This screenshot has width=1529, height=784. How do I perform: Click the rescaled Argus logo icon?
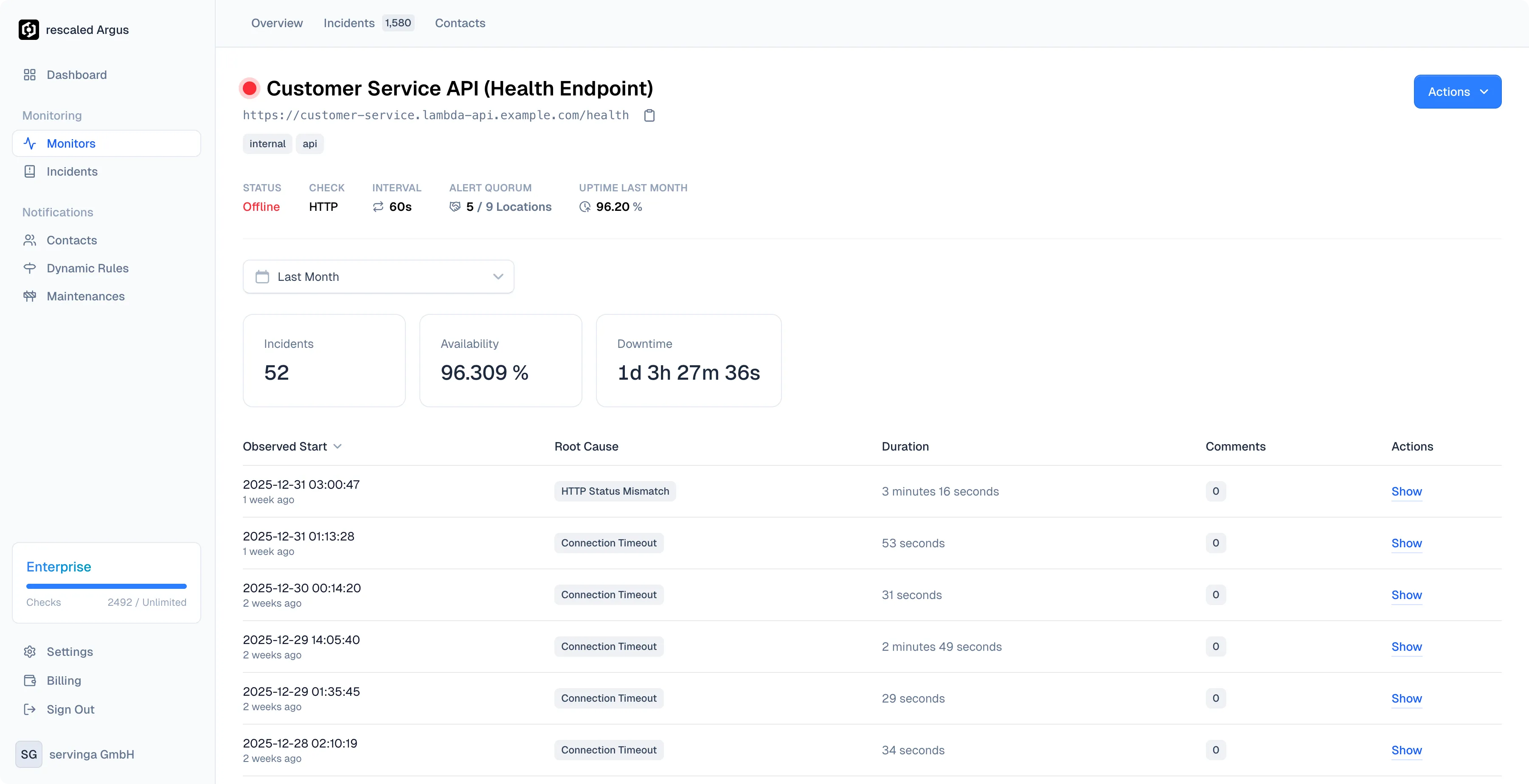click(28, 30)
